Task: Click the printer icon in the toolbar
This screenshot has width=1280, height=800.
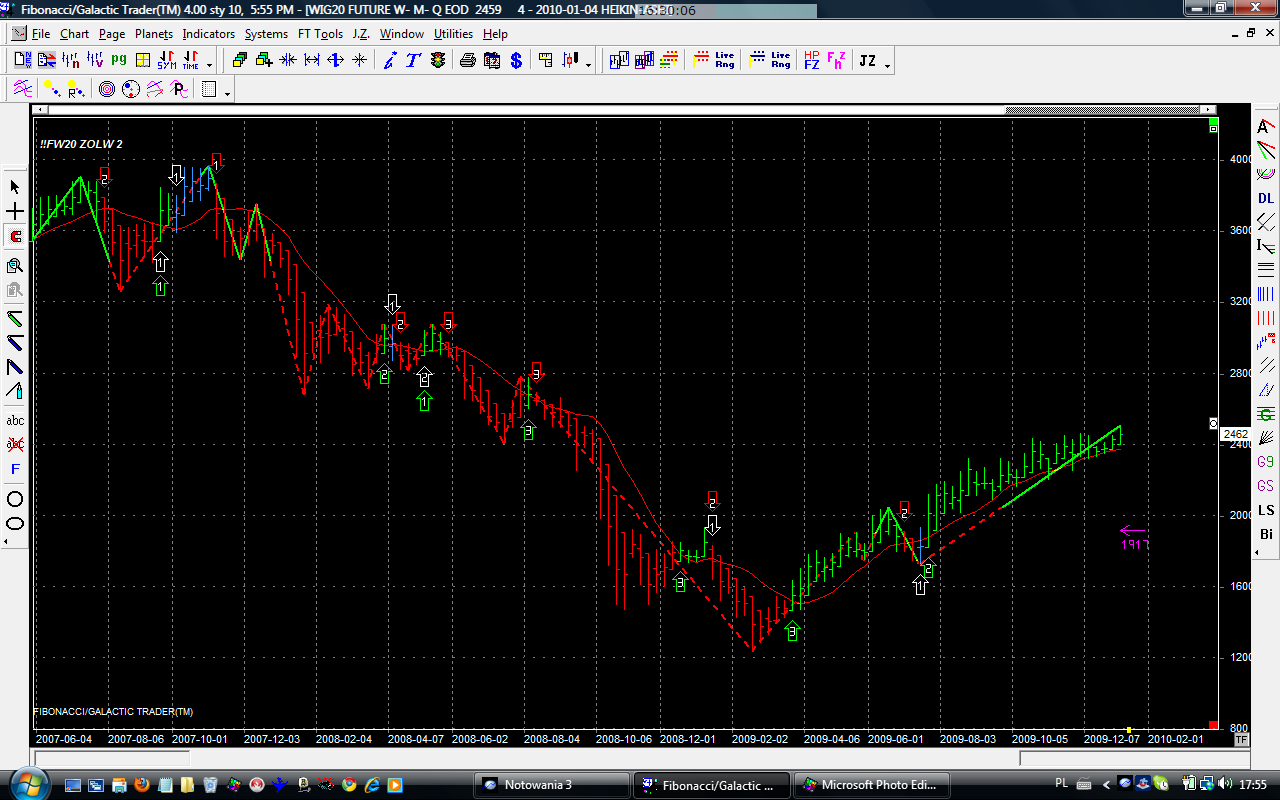Action: (467, 61)
